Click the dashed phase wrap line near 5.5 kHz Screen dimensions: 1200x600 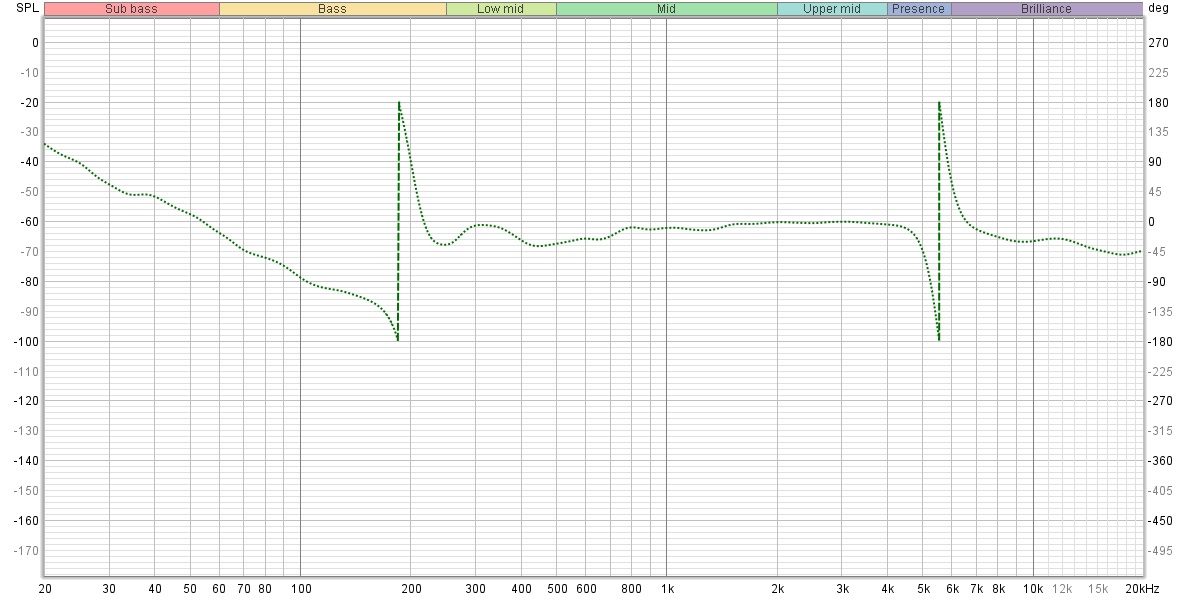(x=939, y=221)
